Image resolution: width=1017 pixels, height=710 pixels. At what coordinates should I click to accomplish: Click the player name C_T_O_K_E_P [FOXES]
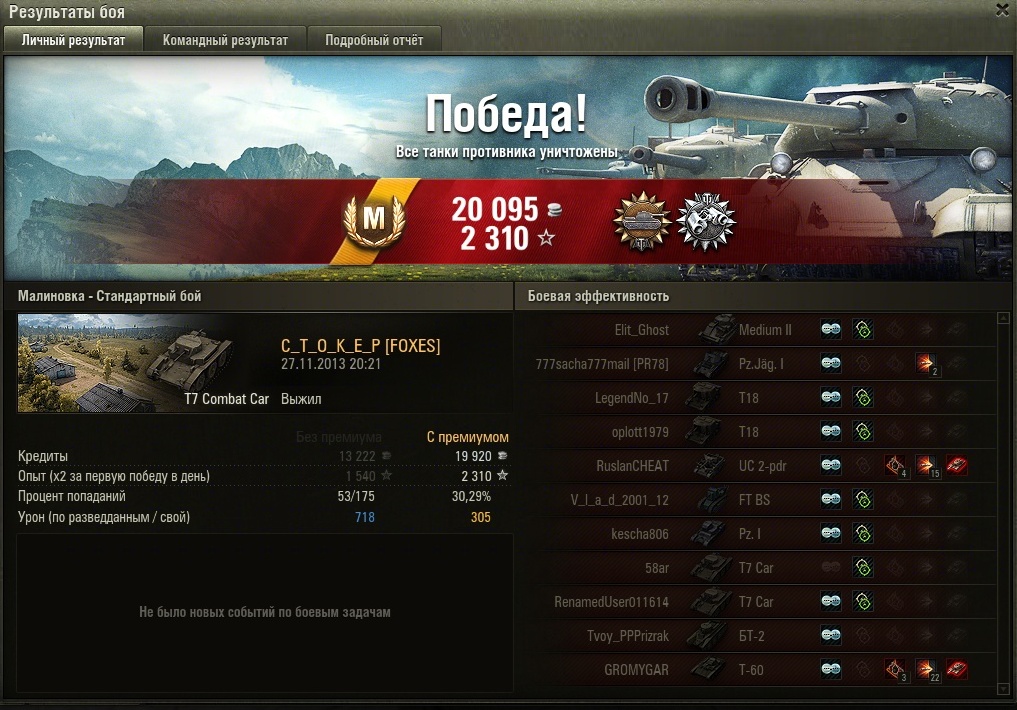click(361, 346)
